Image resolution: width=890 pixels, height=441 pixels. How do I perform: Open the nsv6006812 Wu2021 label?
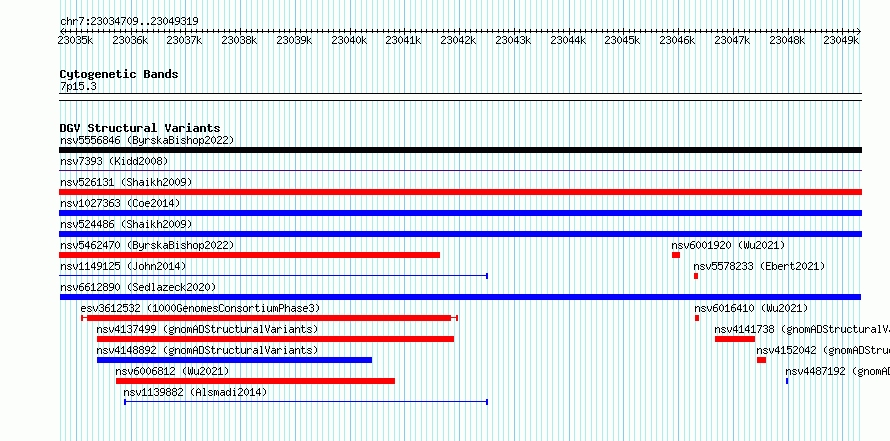click(x=173, y=371)
